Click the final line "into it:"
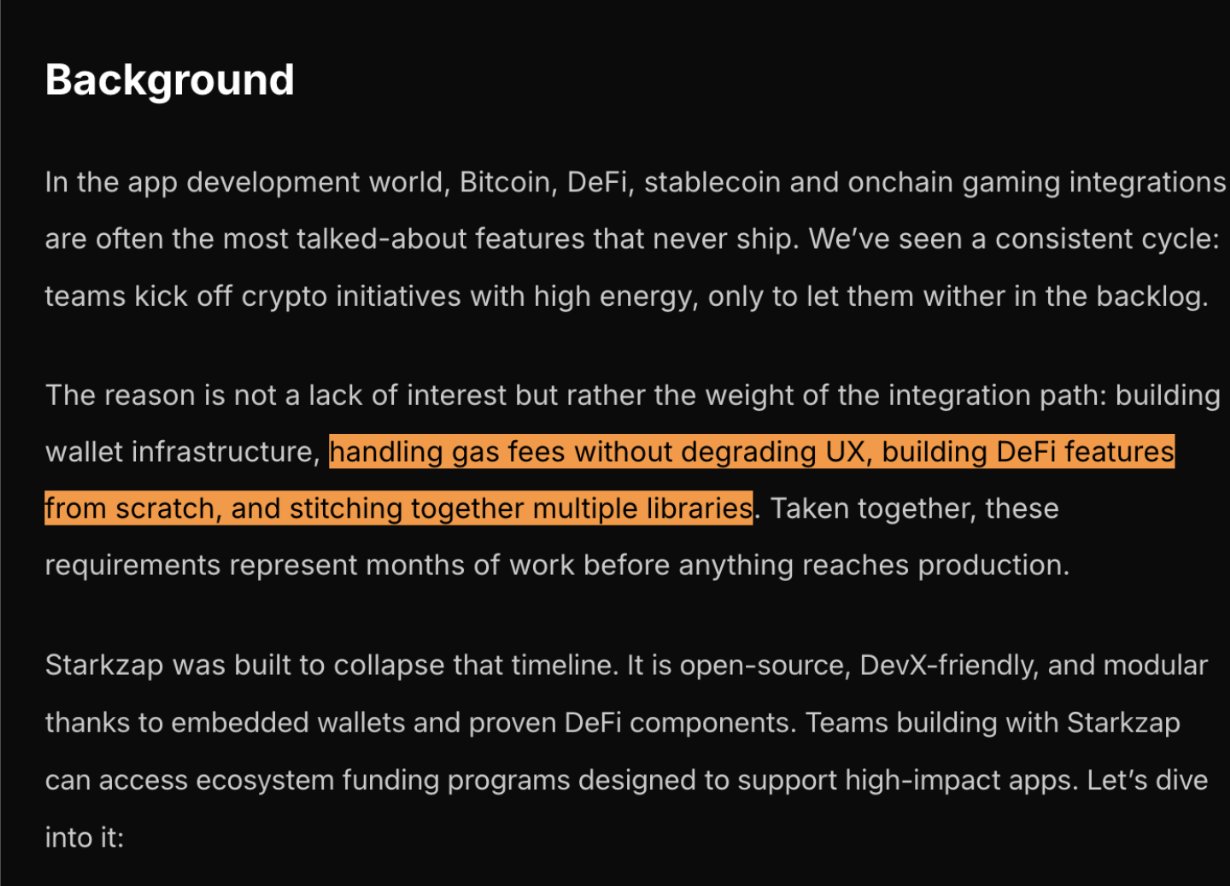 pyautogui.click(x=84, y=836)
